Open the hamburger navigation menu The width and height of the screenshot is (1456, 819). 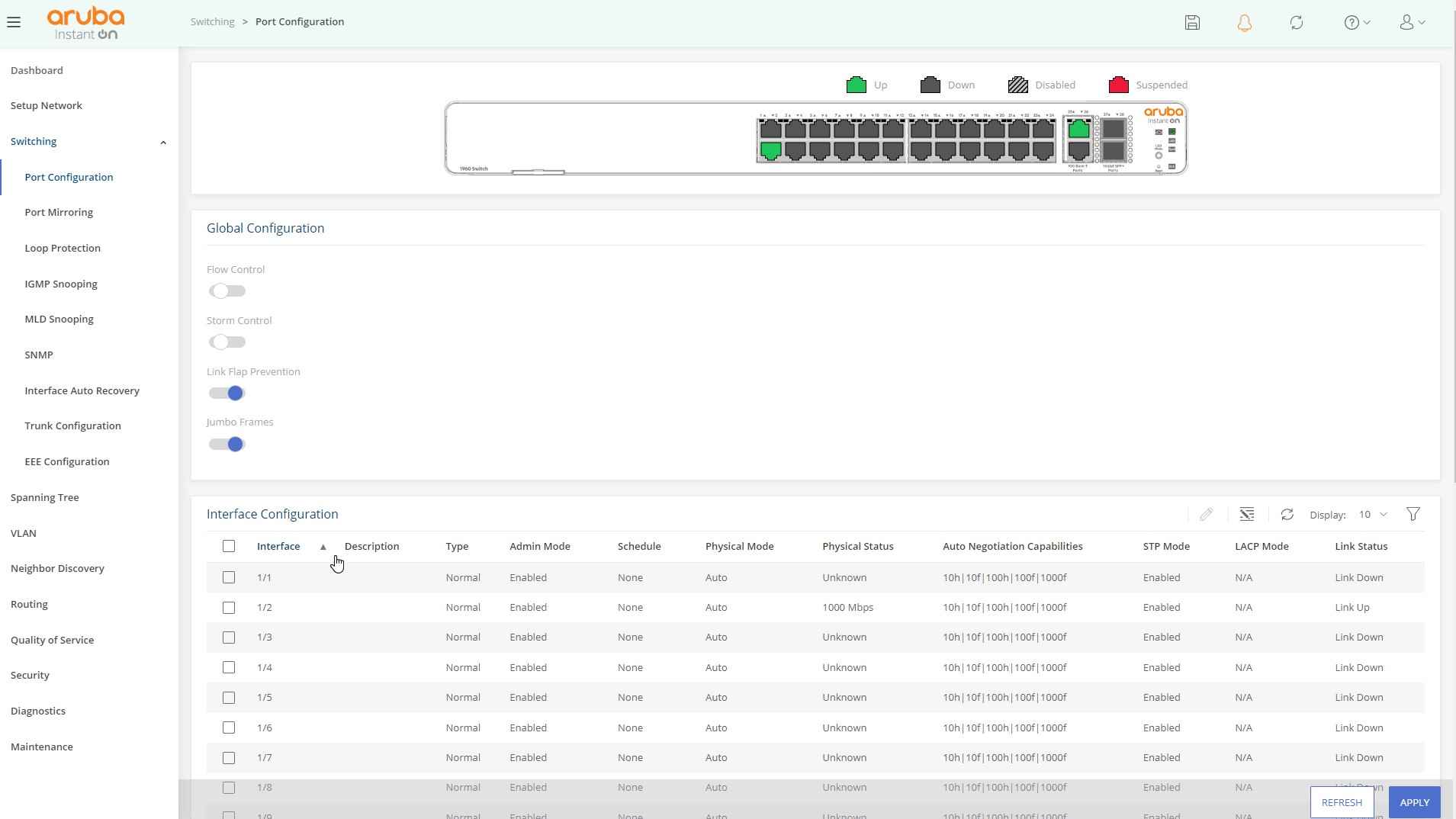pos(14,22)
